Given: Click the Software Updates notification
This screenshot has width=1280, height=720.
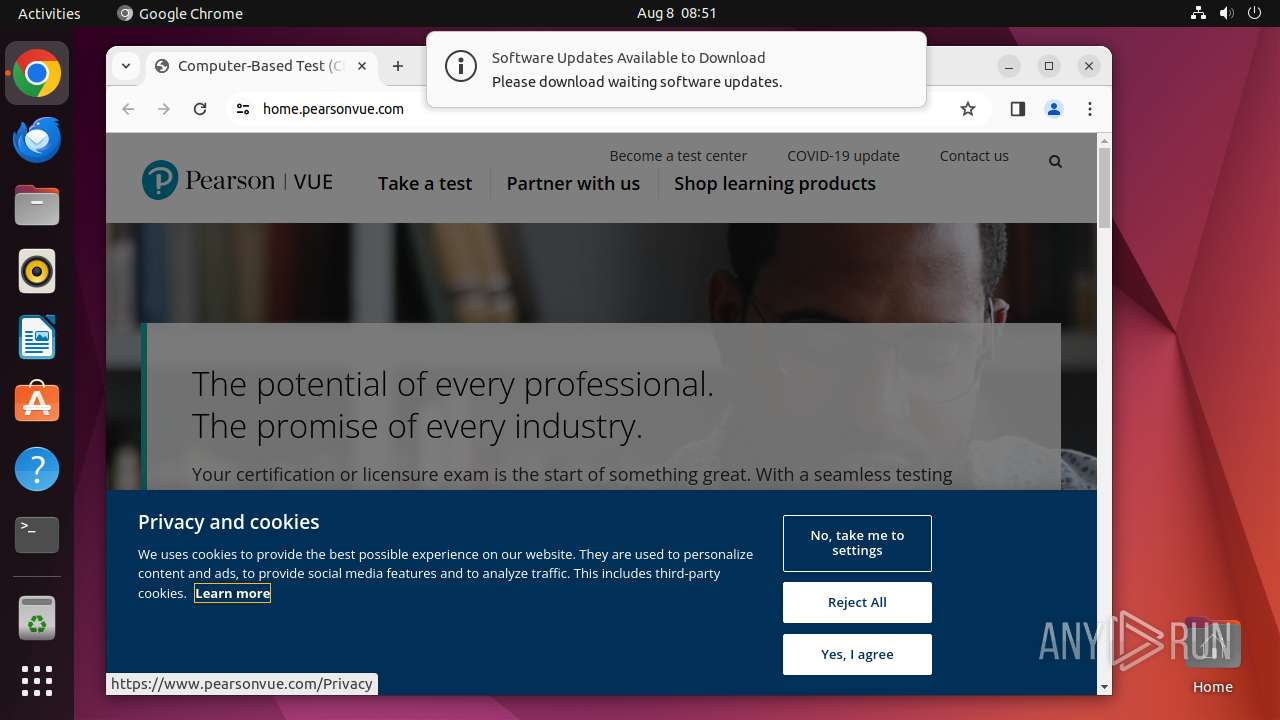Looking at the screenshot, I should coord(676,69).
